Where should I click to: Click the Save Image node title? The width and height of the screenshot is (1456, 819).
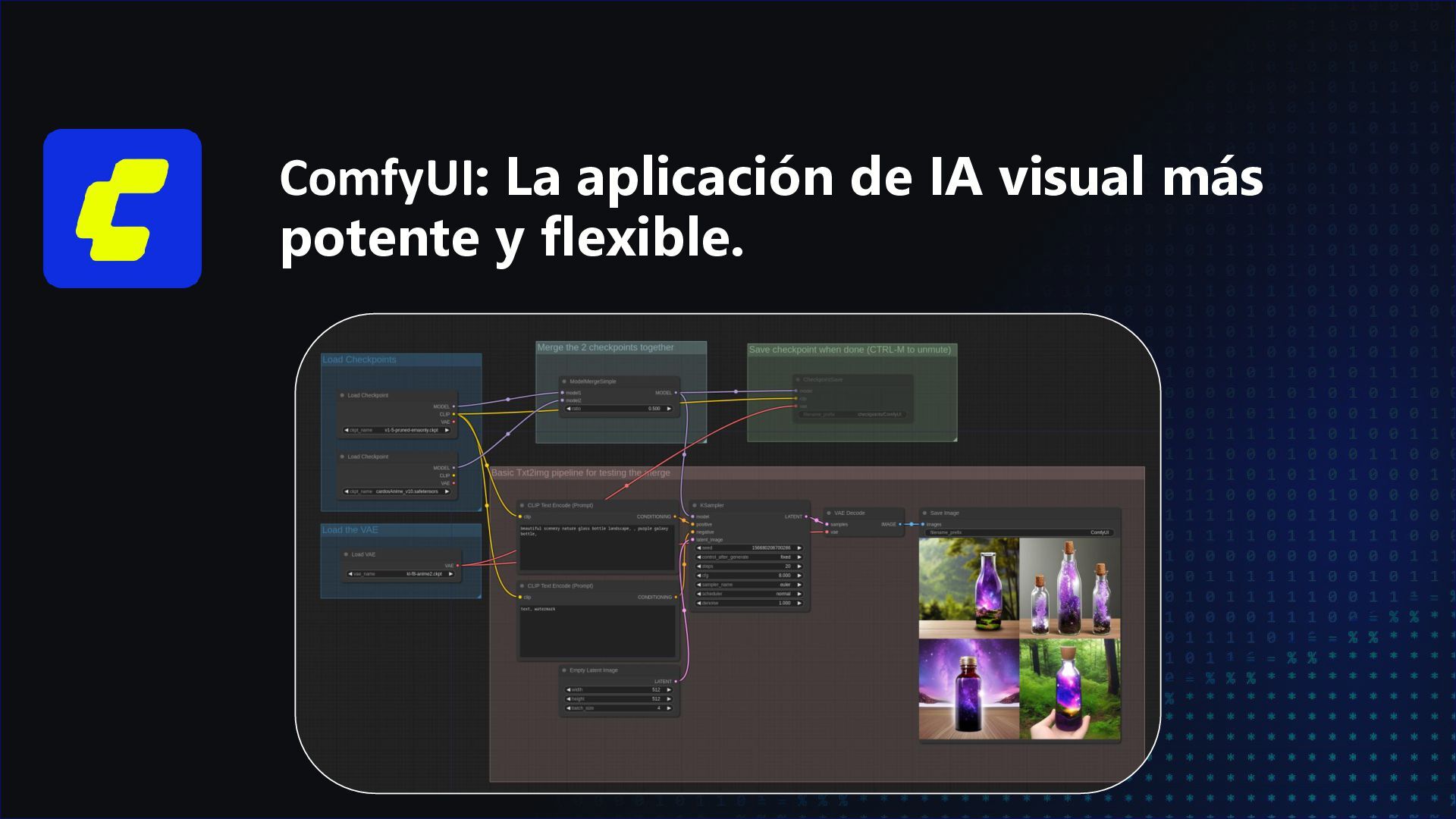click(x=944, y=513)
